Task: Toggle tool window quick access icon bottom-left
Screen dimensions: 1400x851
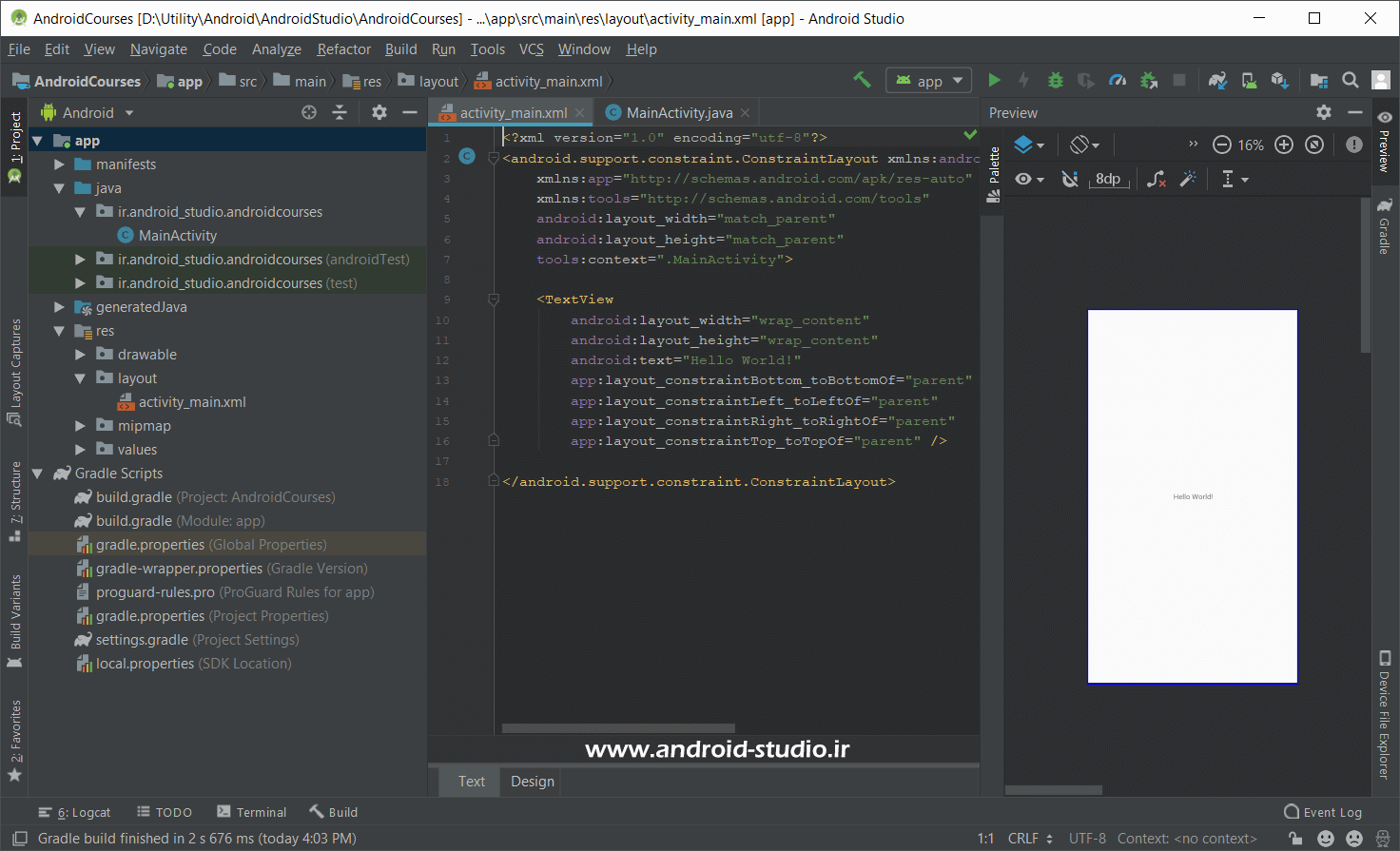Action: [x=19, y=838]
